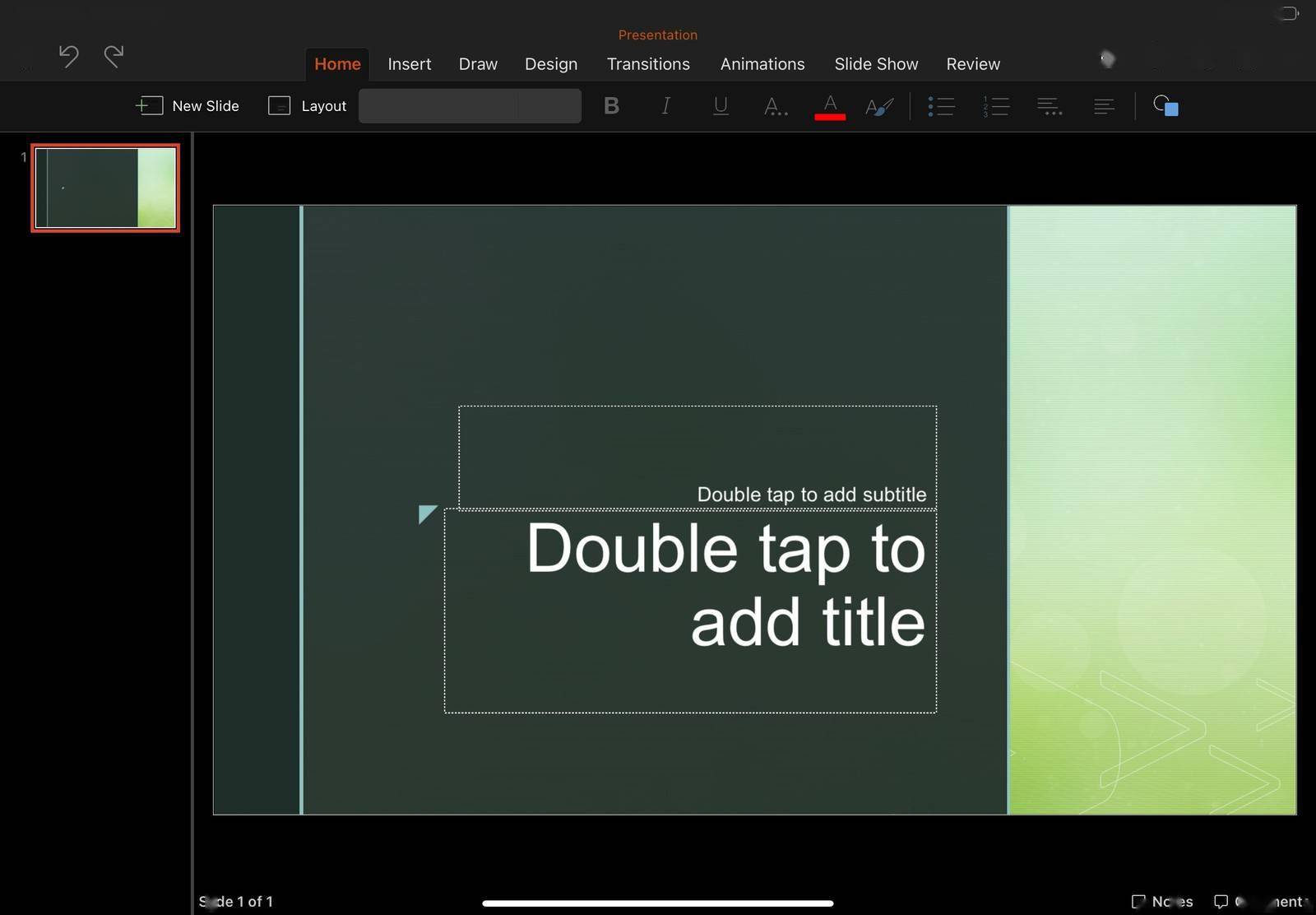Switch to the Insert tab
This screenshot has height=915, width=1316.
pos(410,64)
